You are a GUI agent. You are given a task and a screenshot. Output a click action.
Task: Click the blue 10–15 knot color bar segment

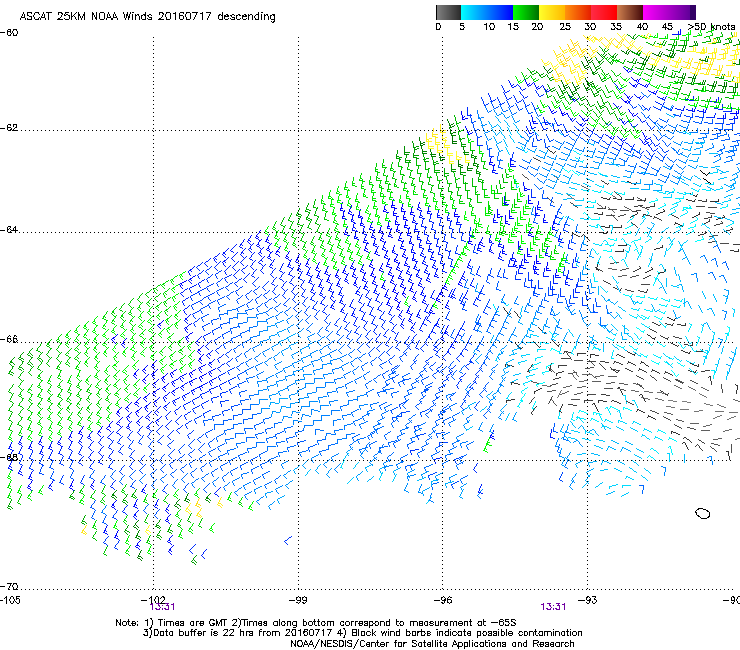coord(500,12)
